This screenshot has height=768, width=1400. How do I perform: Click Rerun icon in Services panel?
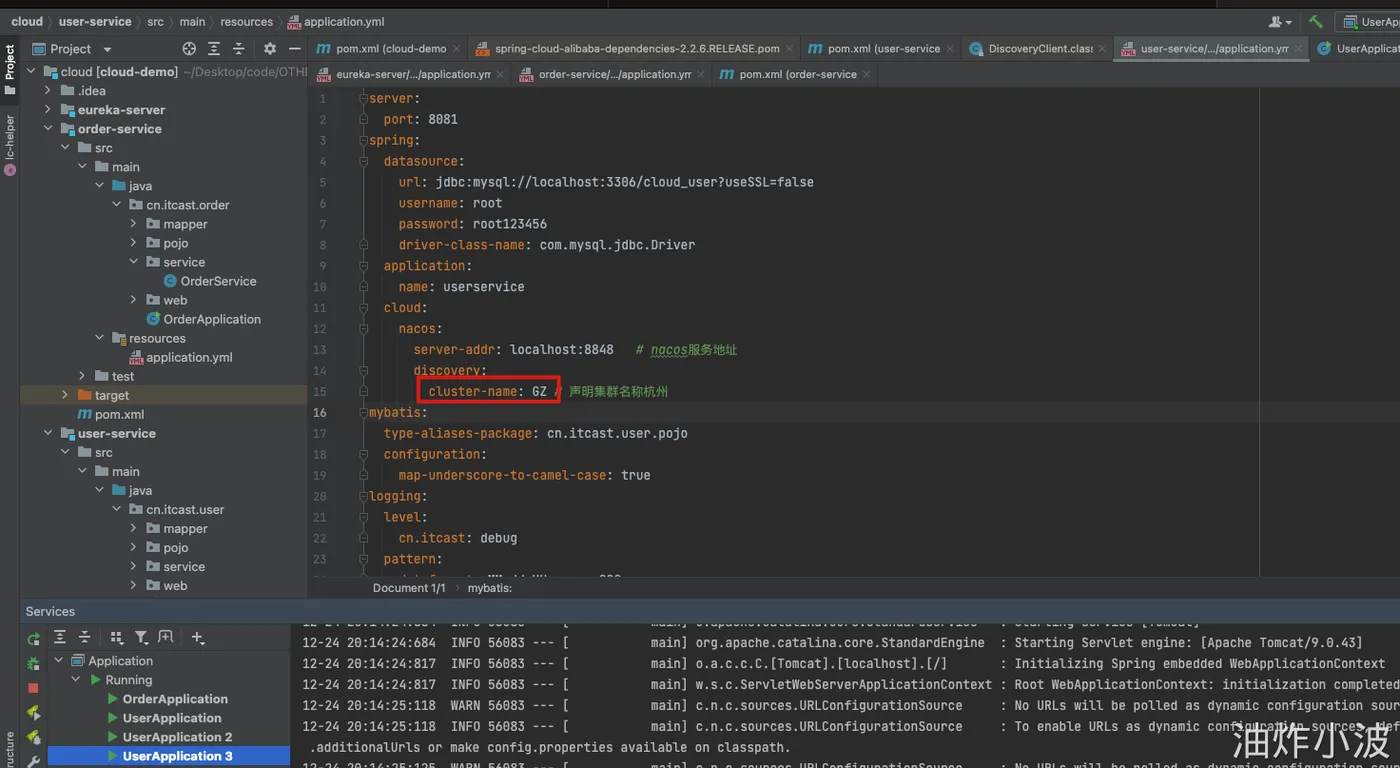(33, 638)
